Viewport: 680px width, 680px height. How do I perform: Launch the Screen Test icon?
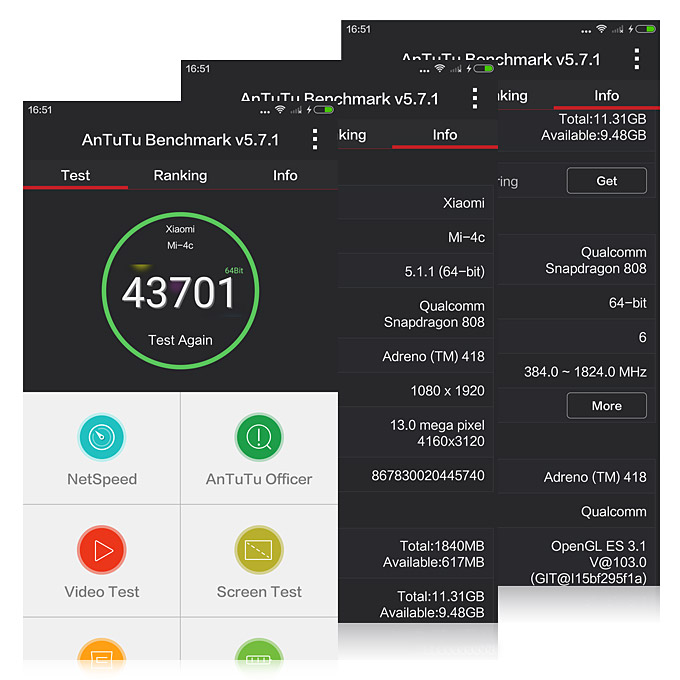click(x=259, y=550)
